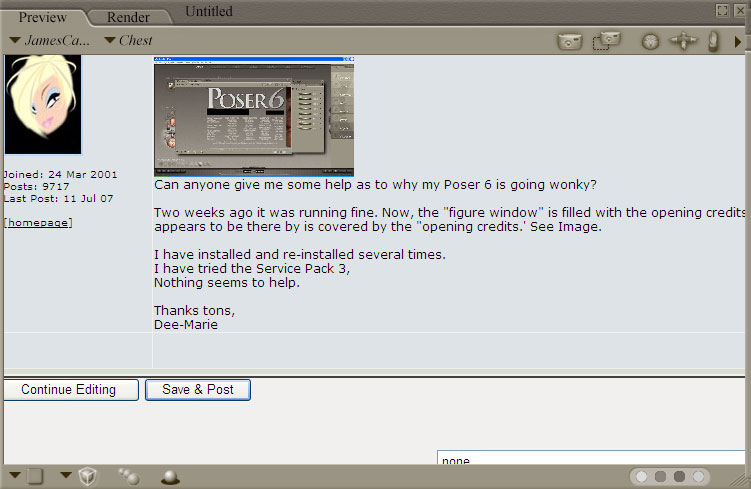This screenshot has height=489, width=751.
Task: Click 'I have tried the Service Pack 3,' line
Action: click(x=252, y=269)
